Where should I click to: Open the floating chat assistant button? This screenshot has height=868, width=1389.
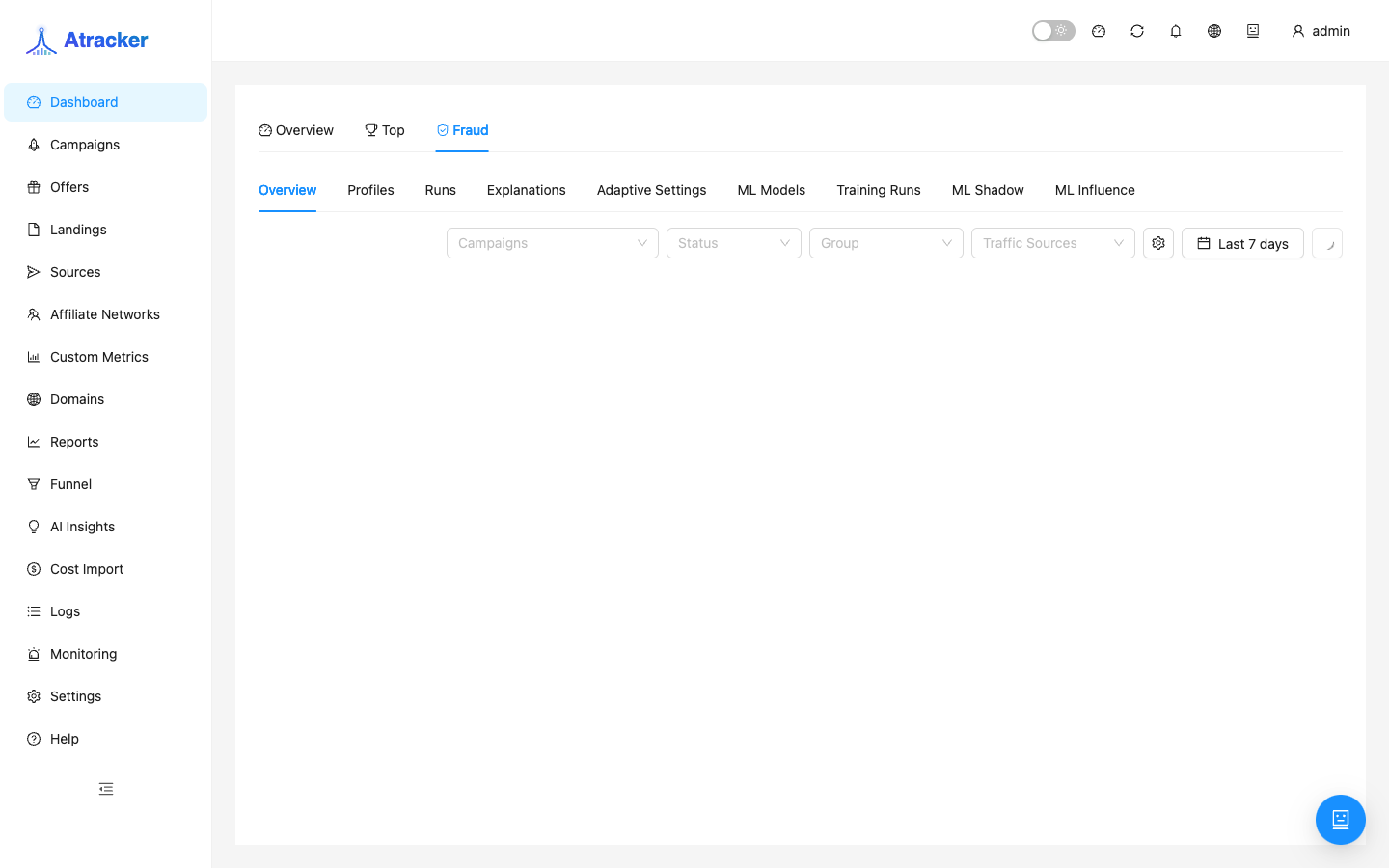(1341, 820)
